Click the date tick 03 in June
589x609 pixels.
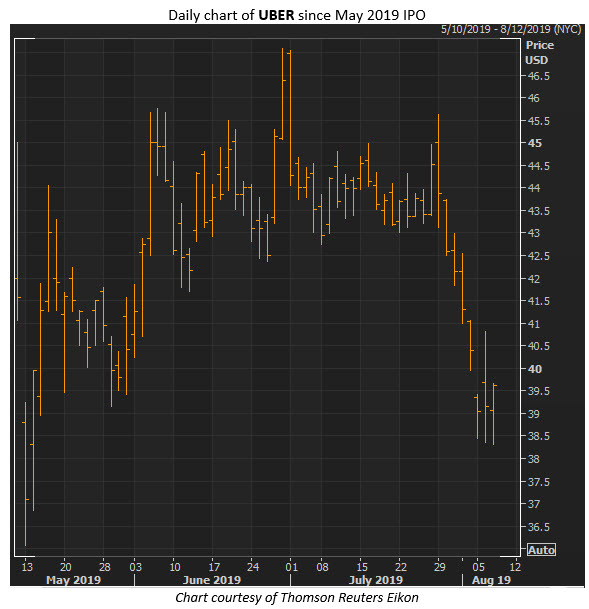tap(136, 567)
